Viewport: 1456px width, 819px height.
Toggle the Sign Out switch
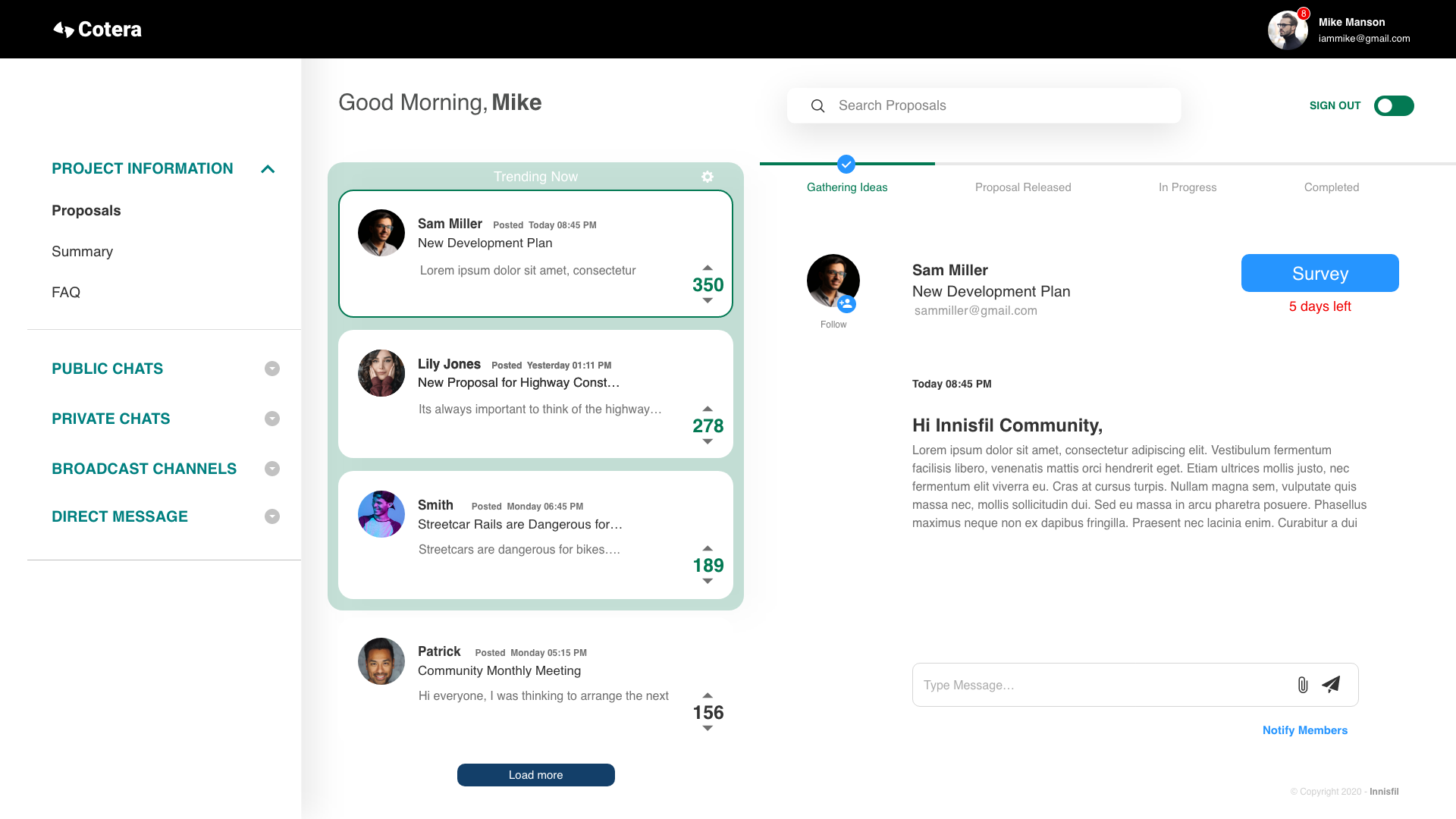pos(1393,106)
